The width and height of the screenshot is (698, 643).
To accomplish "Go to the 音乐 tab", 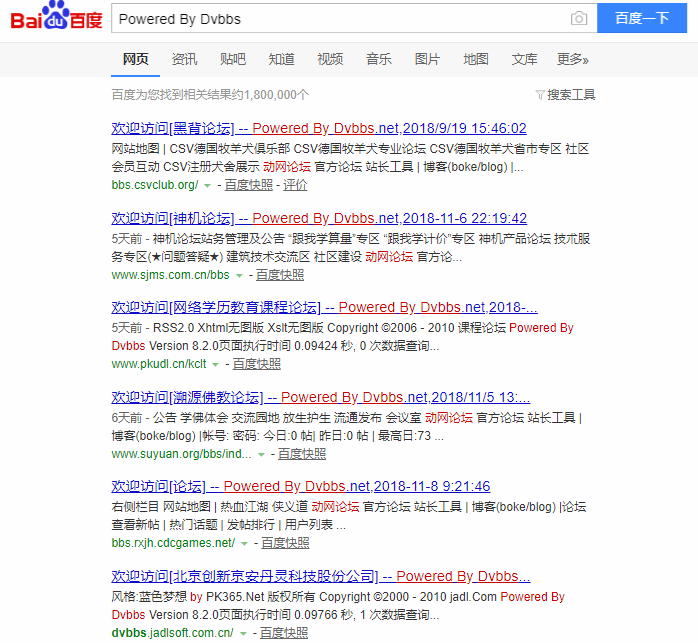I will (x=379, y=59).
